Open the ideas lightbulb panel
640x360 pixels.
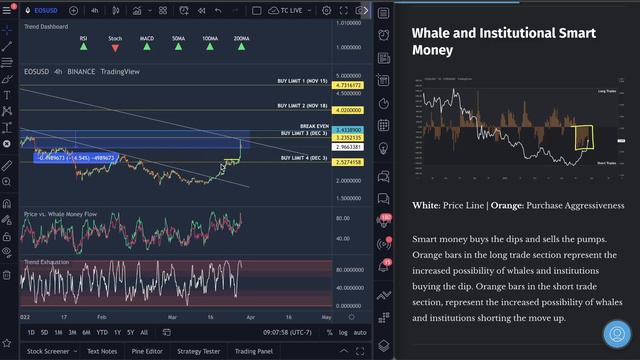tap(384, 148)
